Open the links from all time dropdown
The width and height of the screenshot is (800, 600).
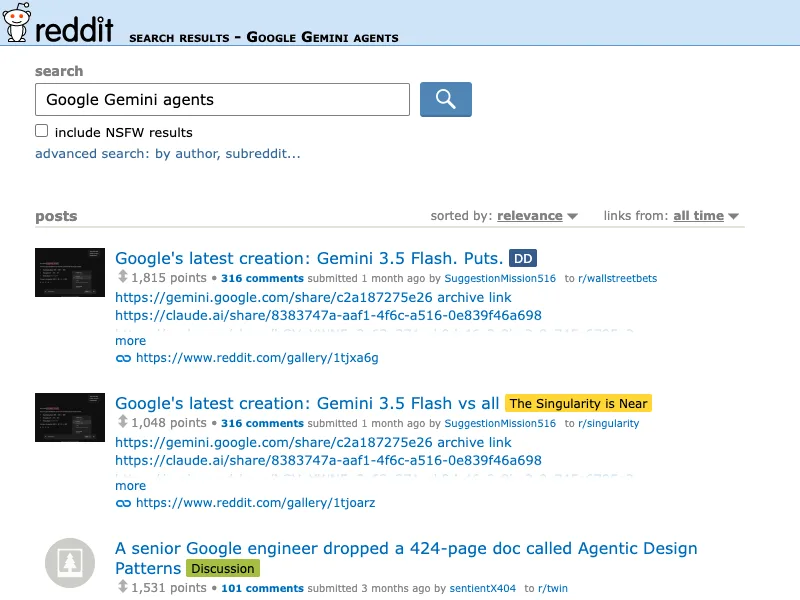point(706,216)
